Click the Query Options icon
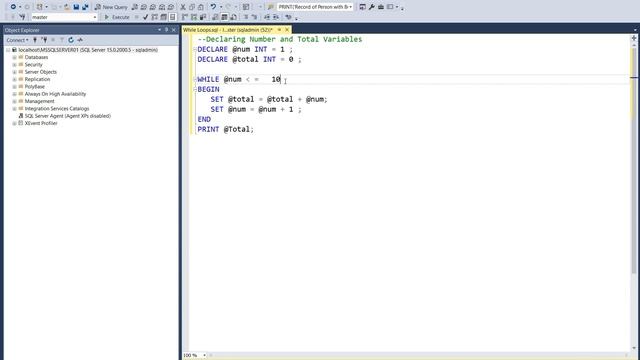 coord(163,17)
